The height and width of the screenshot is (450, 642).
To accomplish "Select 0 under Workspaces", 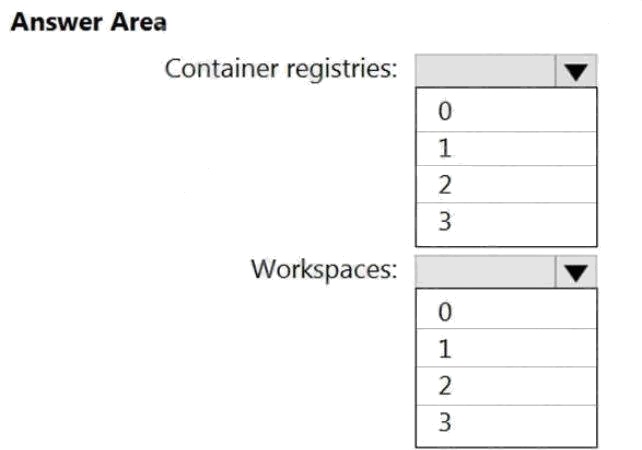I will [x=505, y=312].
